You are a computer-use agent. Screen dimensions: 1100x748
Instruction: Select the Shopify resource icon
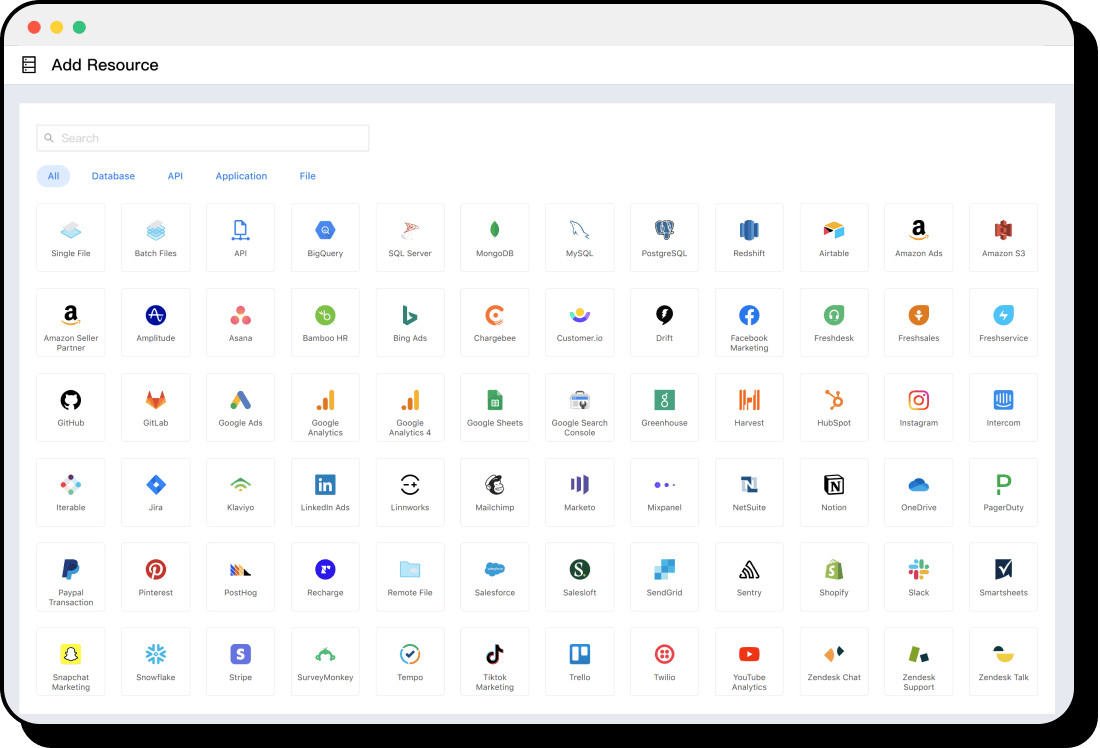(x=834, y=570)
